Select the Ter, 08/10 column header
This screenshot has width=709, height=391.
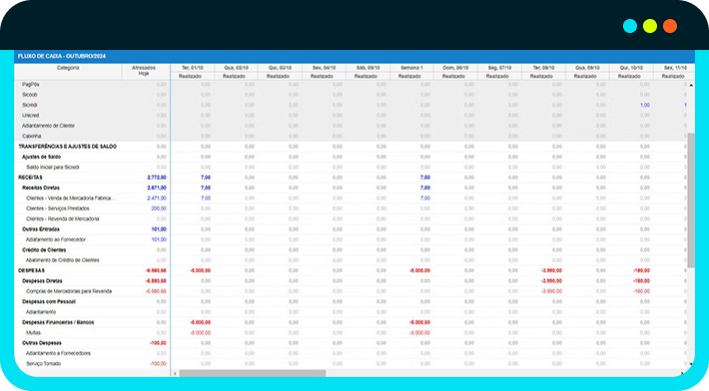pos(543,68)
